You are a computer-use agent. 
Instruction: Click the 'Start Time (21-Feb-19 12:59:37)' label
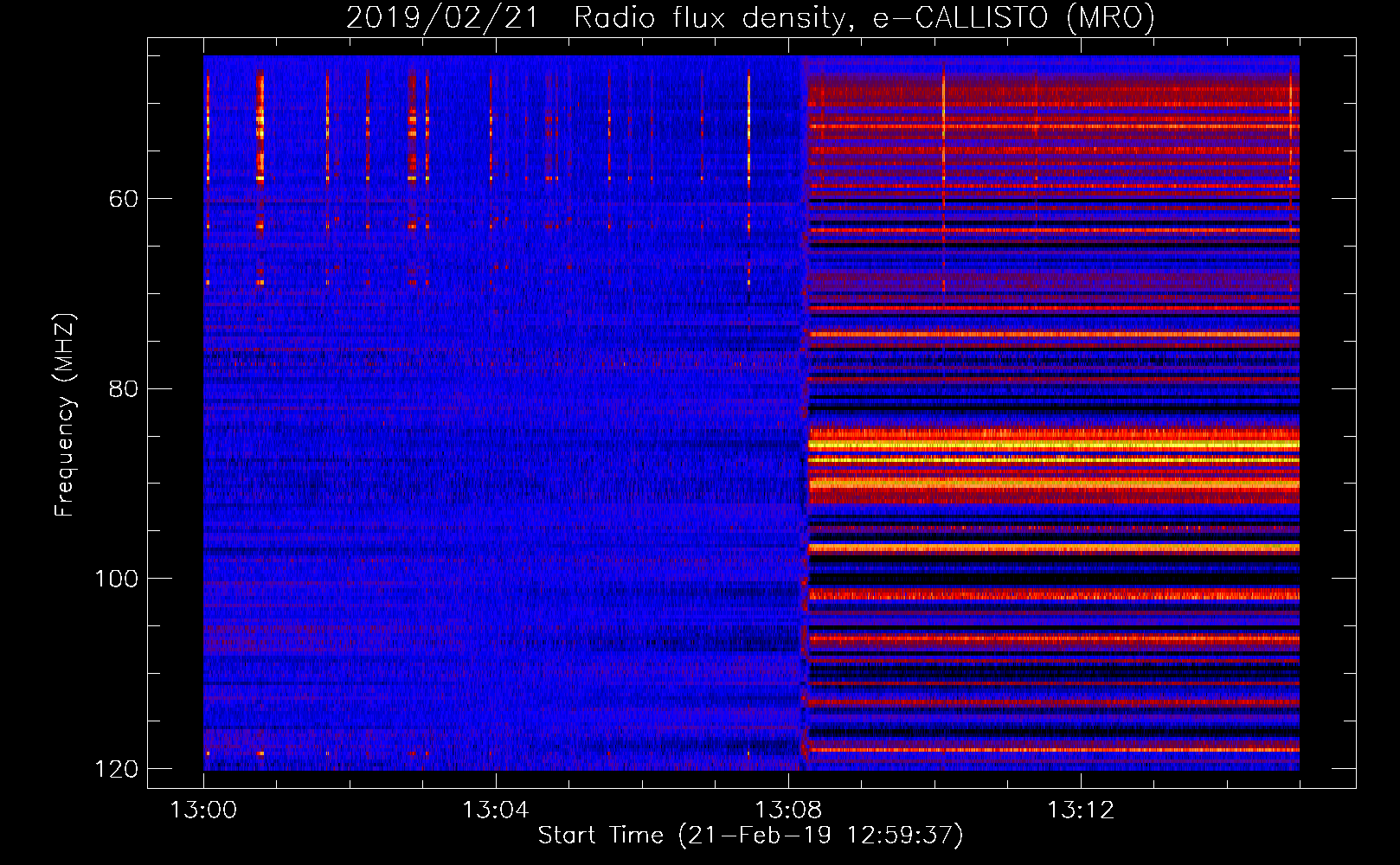tap(750, 836)
